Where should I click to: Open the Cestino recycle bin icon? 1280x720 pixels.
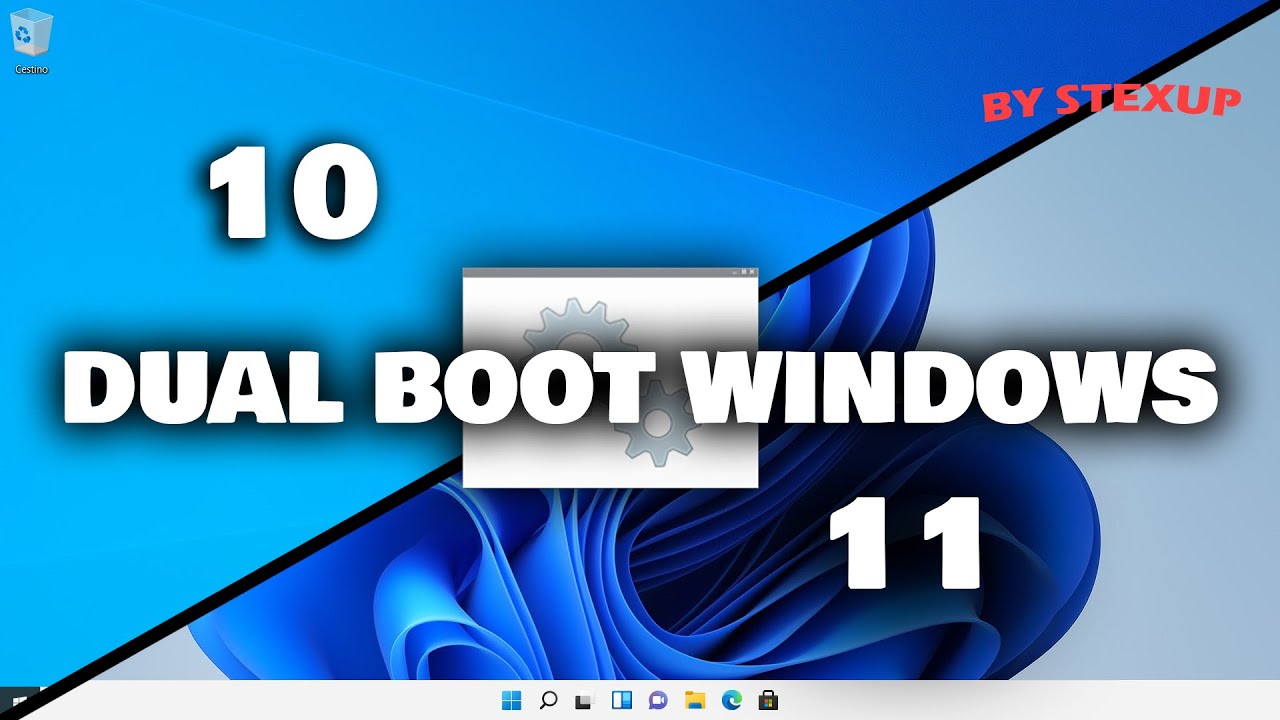click(31, 40)
